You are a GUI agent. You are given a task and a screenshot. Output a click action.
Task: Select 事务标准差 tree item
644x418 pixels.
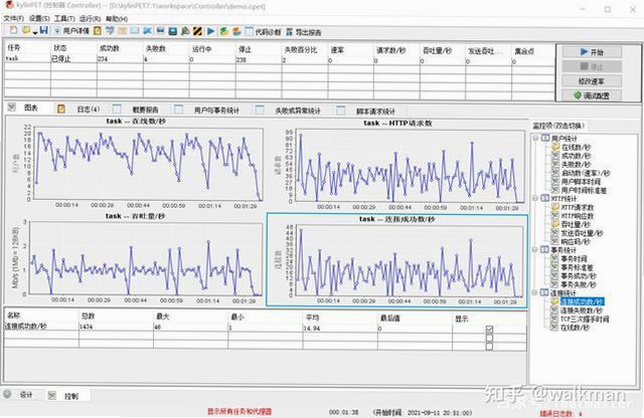tap(577, 268)
